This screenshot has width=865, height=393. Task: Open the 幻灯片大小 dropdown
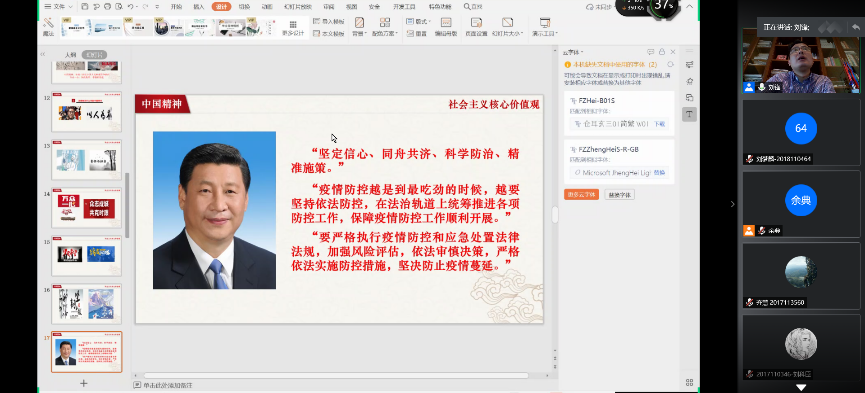(507, 27)
